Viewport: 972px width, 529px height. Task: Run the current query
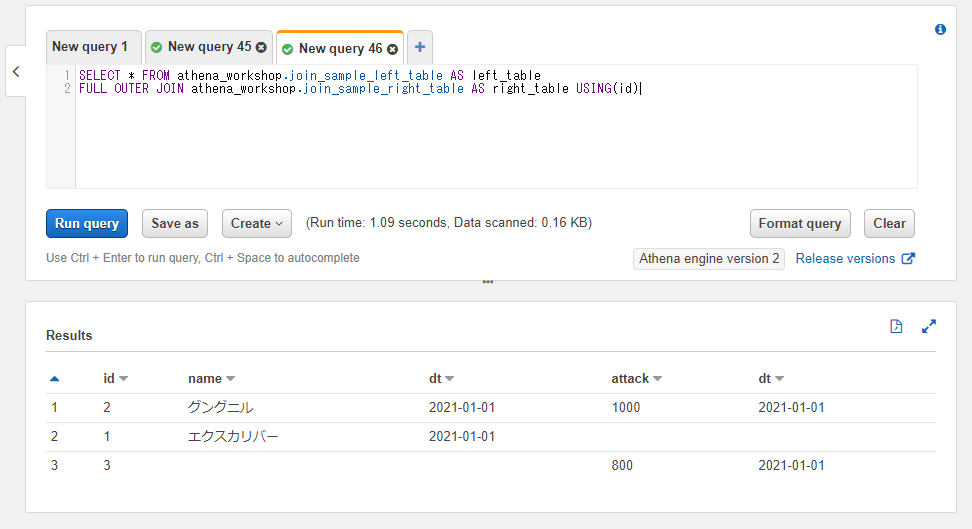coord(87,223)
